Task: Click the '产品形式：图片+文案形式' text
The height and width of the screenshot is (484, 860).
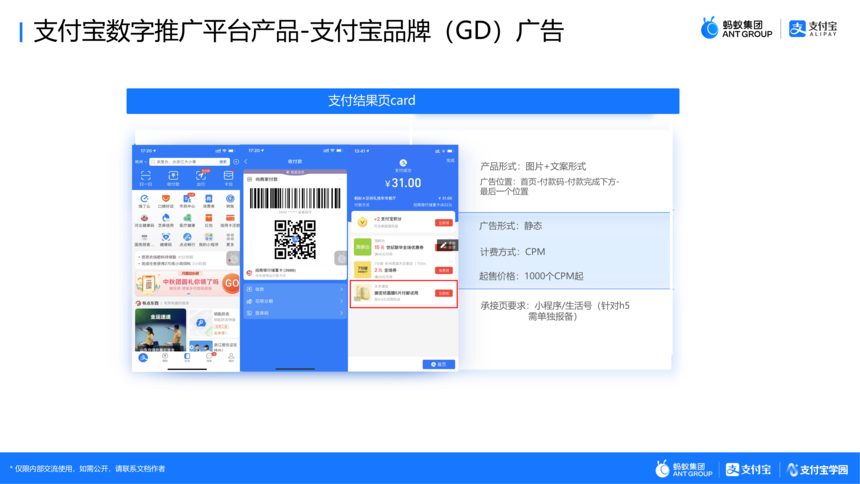Action: coord(533,166)
